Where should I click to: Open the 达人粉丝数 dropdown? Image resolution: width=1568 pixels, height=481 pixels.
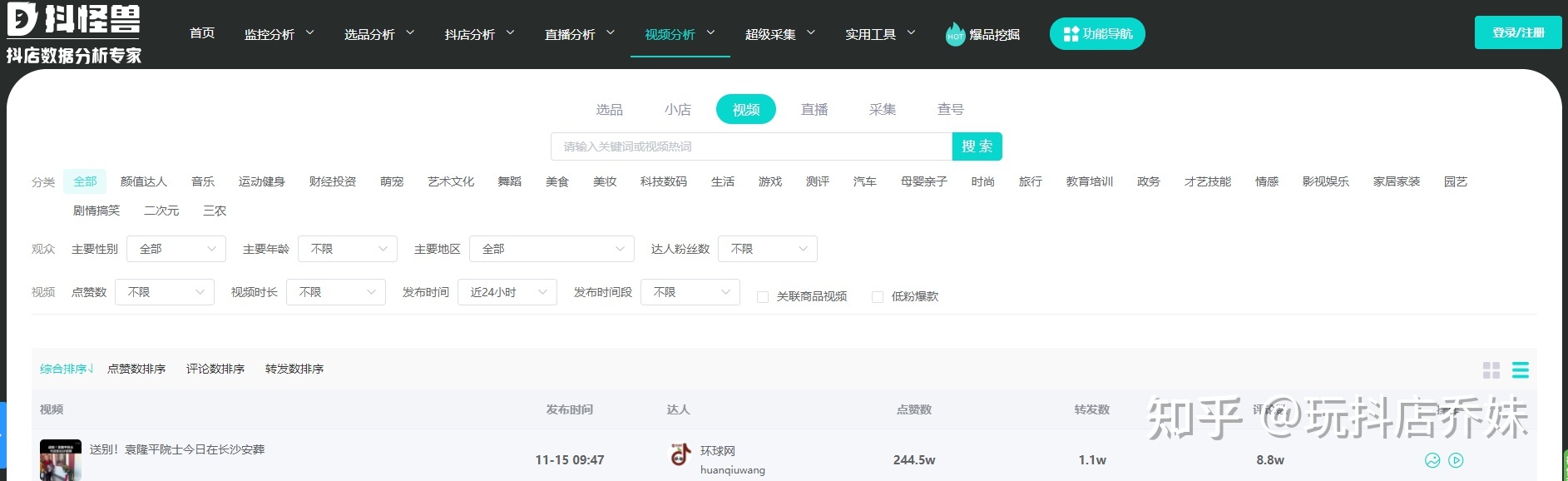coord(767,249)
